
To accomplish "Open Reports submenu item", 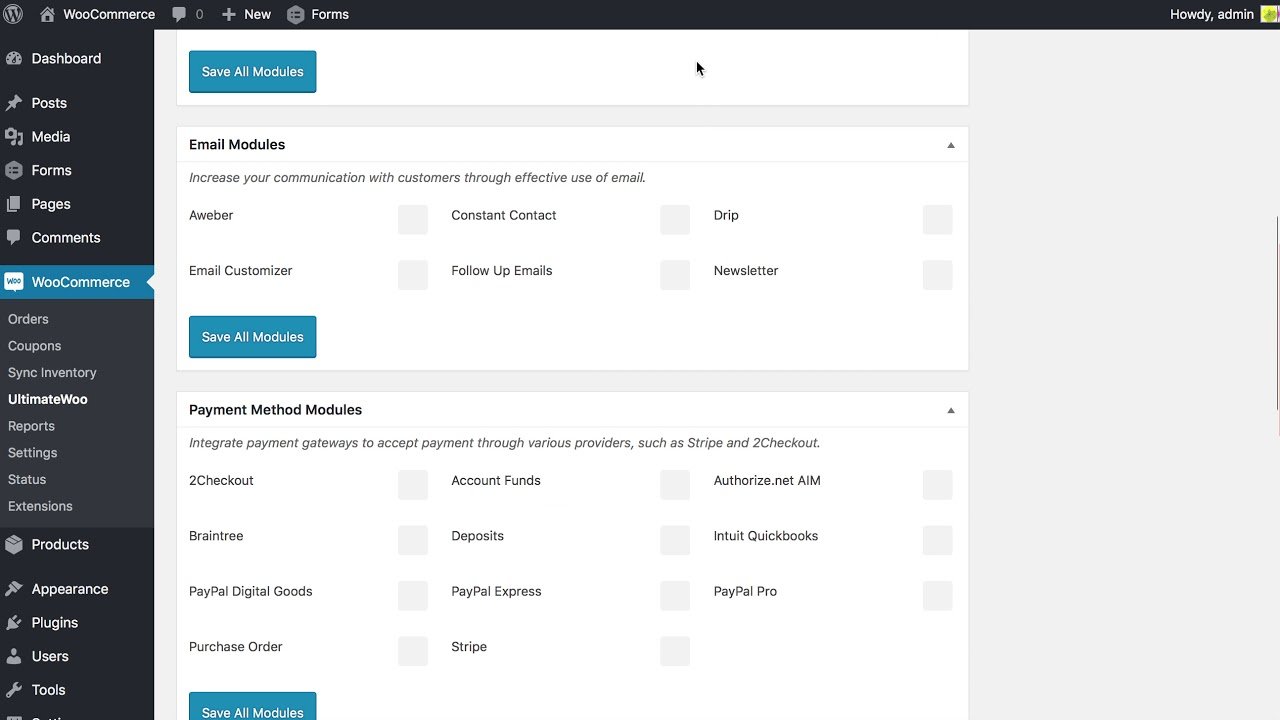I will [x=31, y=426].
